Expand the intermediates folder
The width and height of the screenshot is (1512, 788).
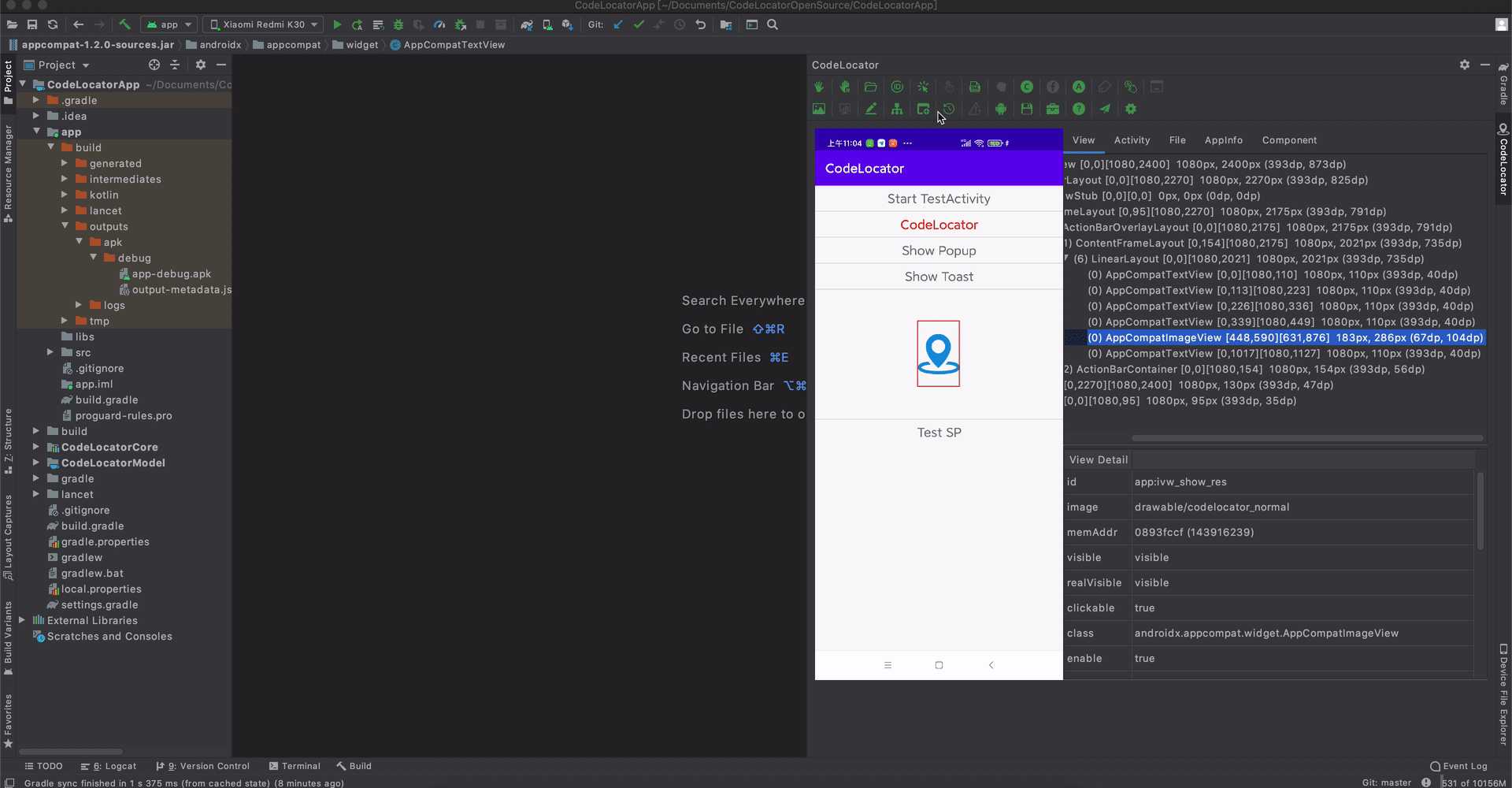[65, 179]
